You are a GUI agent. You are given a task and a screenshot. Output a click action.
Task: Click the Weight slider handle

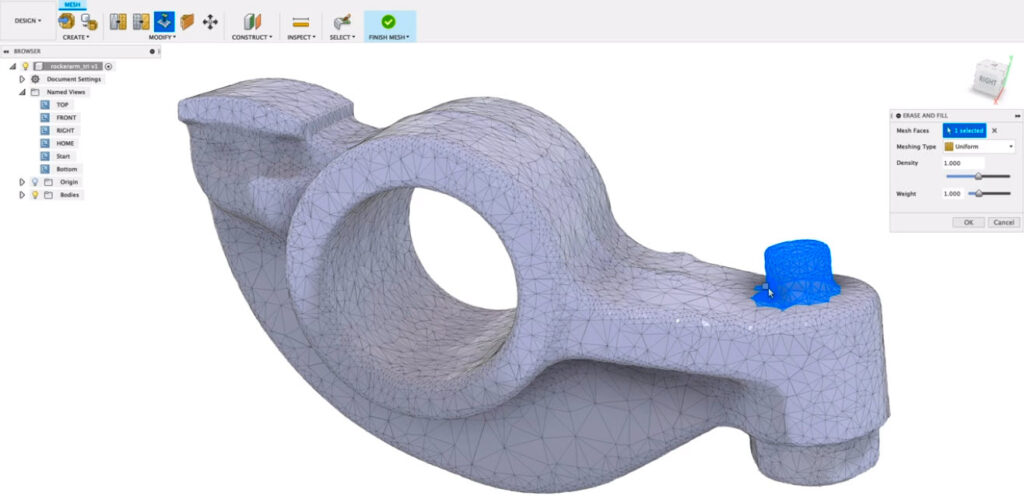[979, 194]
